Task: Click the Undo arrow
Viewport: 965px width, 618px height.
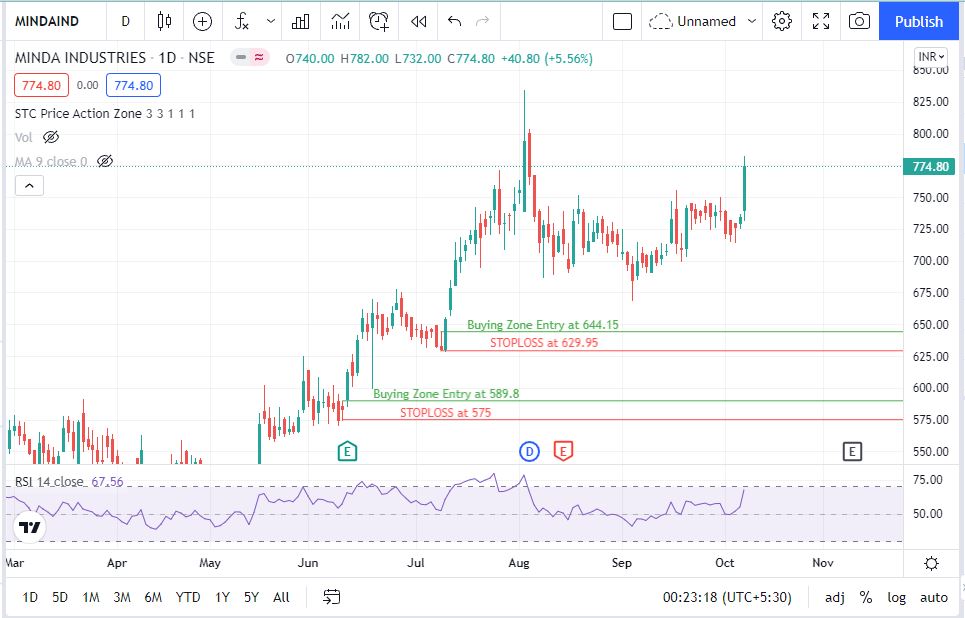Action: click(x=455, y=21)
